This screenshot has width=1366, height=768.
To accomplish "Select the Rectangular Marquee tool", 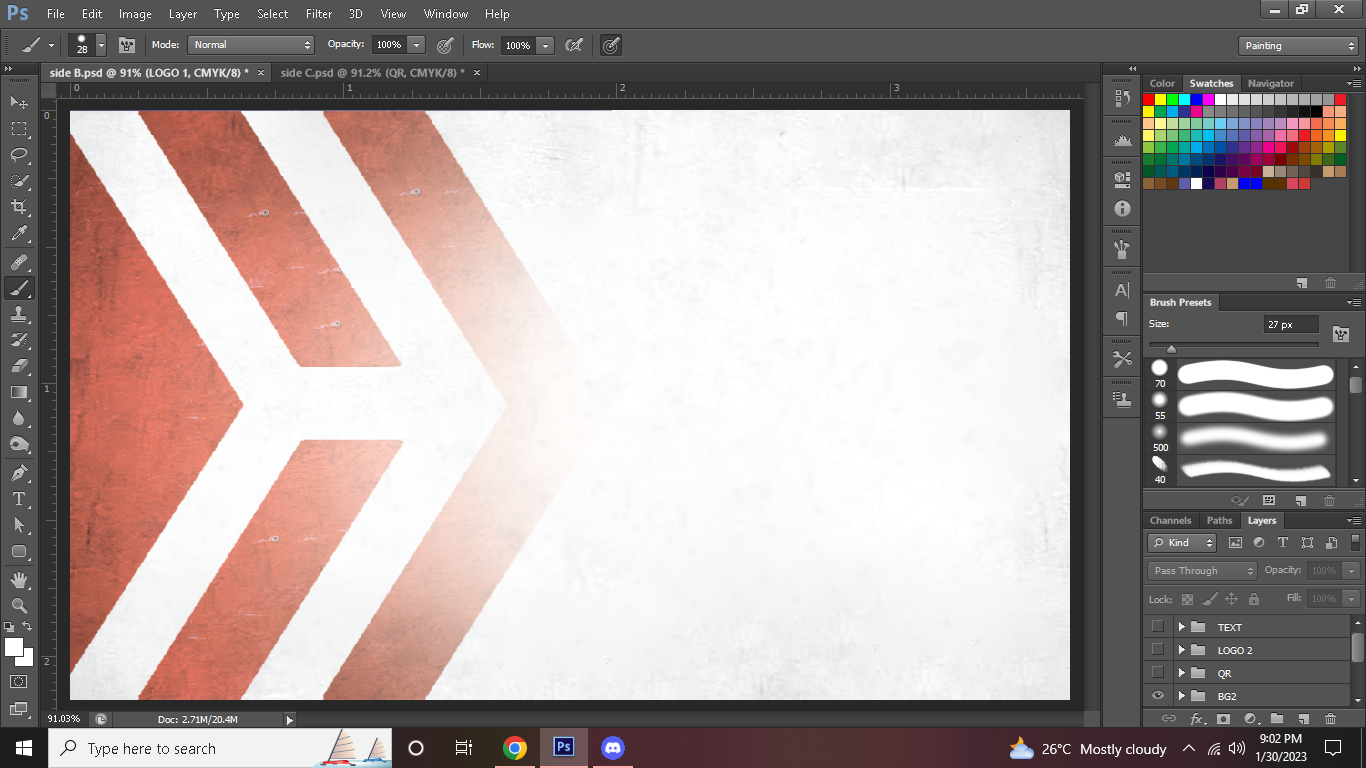I will pyautogui.click(x=19, y=129).
